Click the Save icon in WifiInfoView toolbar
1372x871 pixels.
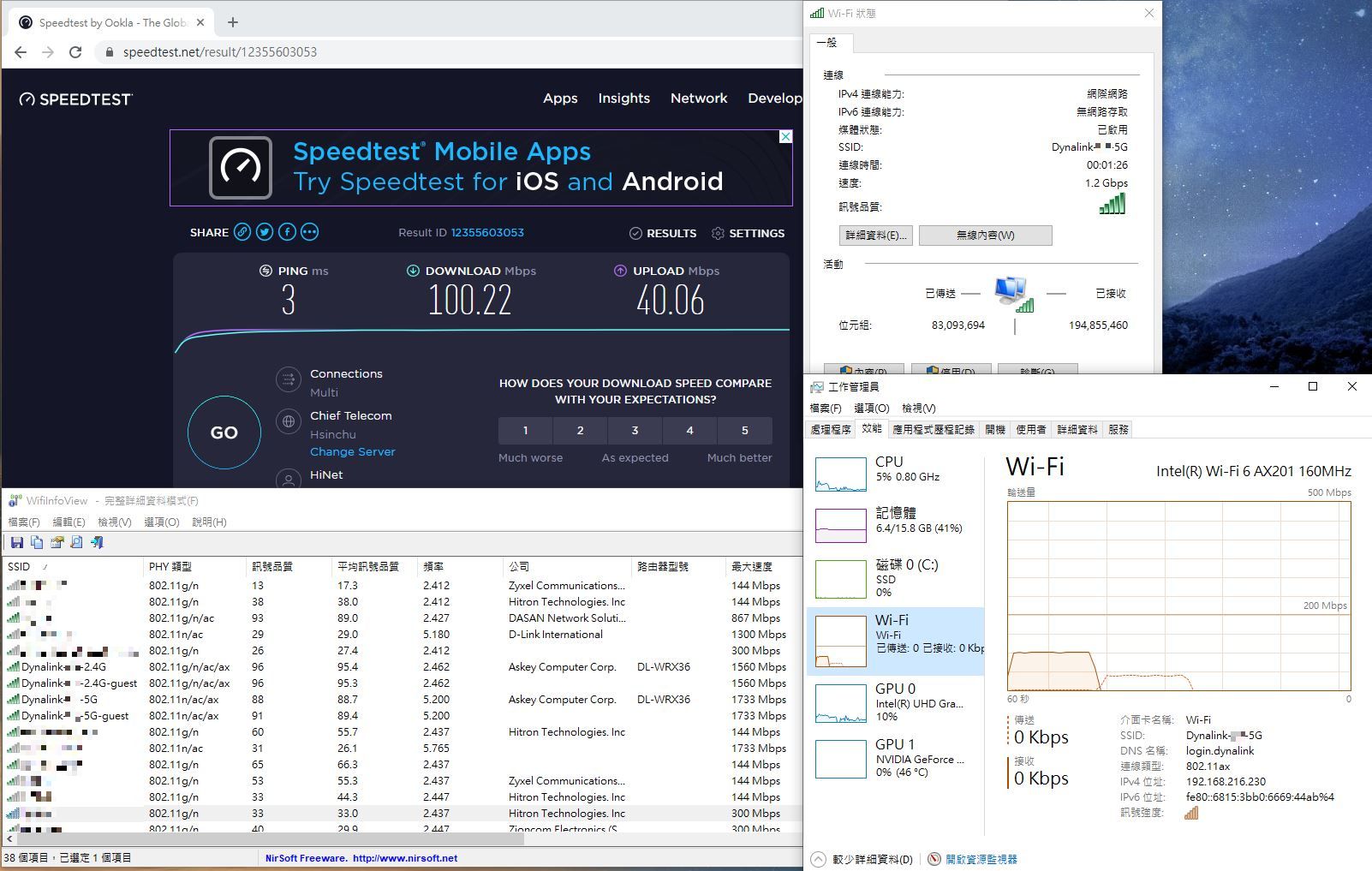[17, 542]
